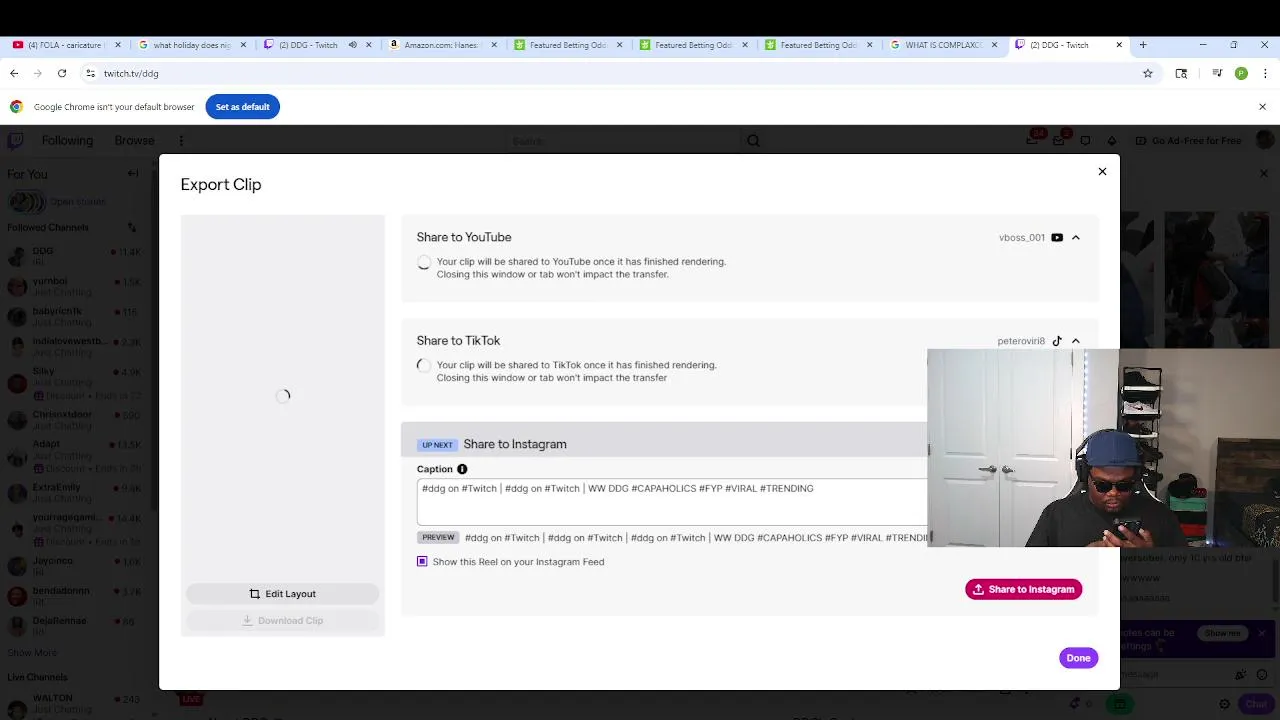Open Chrome profile avatar
Screen dimensions: 1280x720
(x=1241, y=73)
